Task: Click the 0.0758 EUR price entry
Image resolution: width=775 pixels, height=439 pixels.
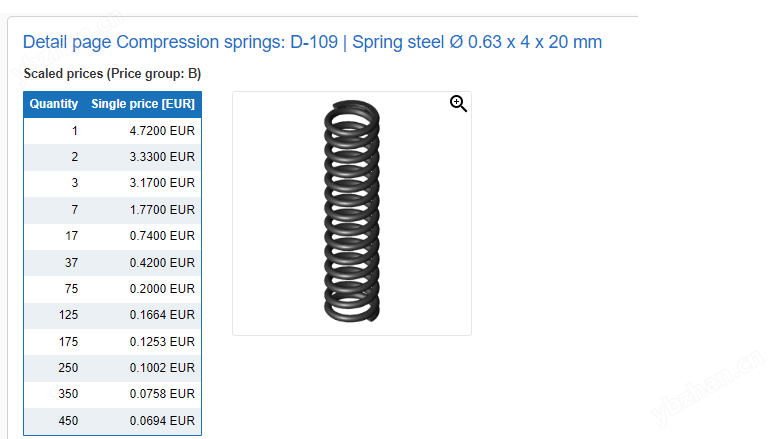Action: pos(162,394)
